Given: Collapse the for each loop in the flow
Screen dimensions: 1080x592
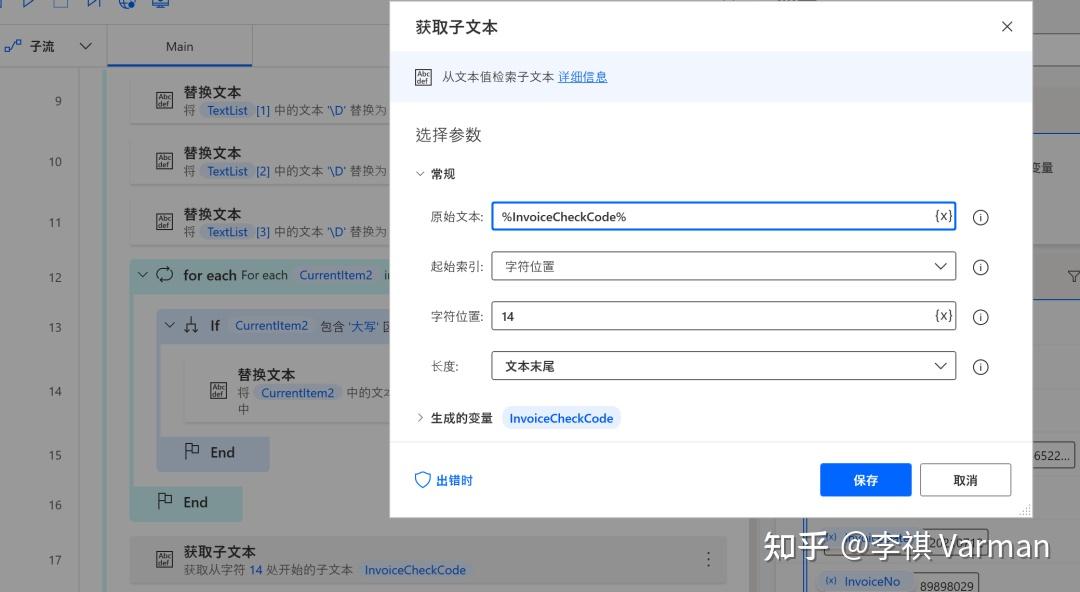Looking at the screenshot, I should click(x=142, y=274).
